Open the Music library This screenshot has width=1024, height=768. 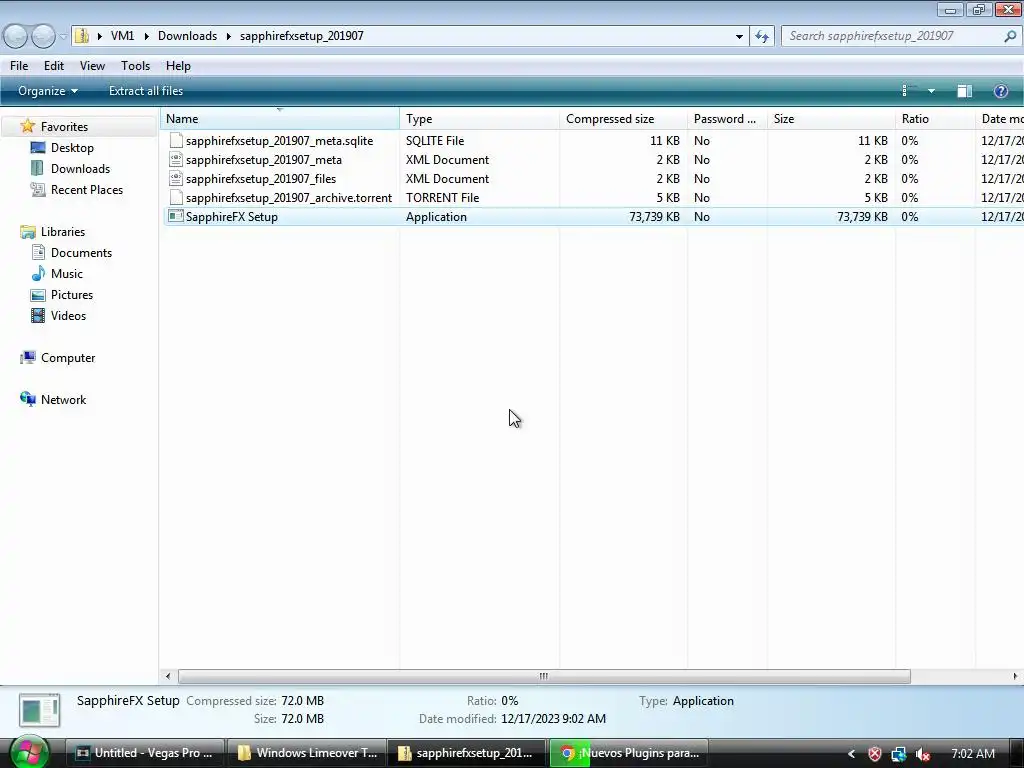[67, 274]
